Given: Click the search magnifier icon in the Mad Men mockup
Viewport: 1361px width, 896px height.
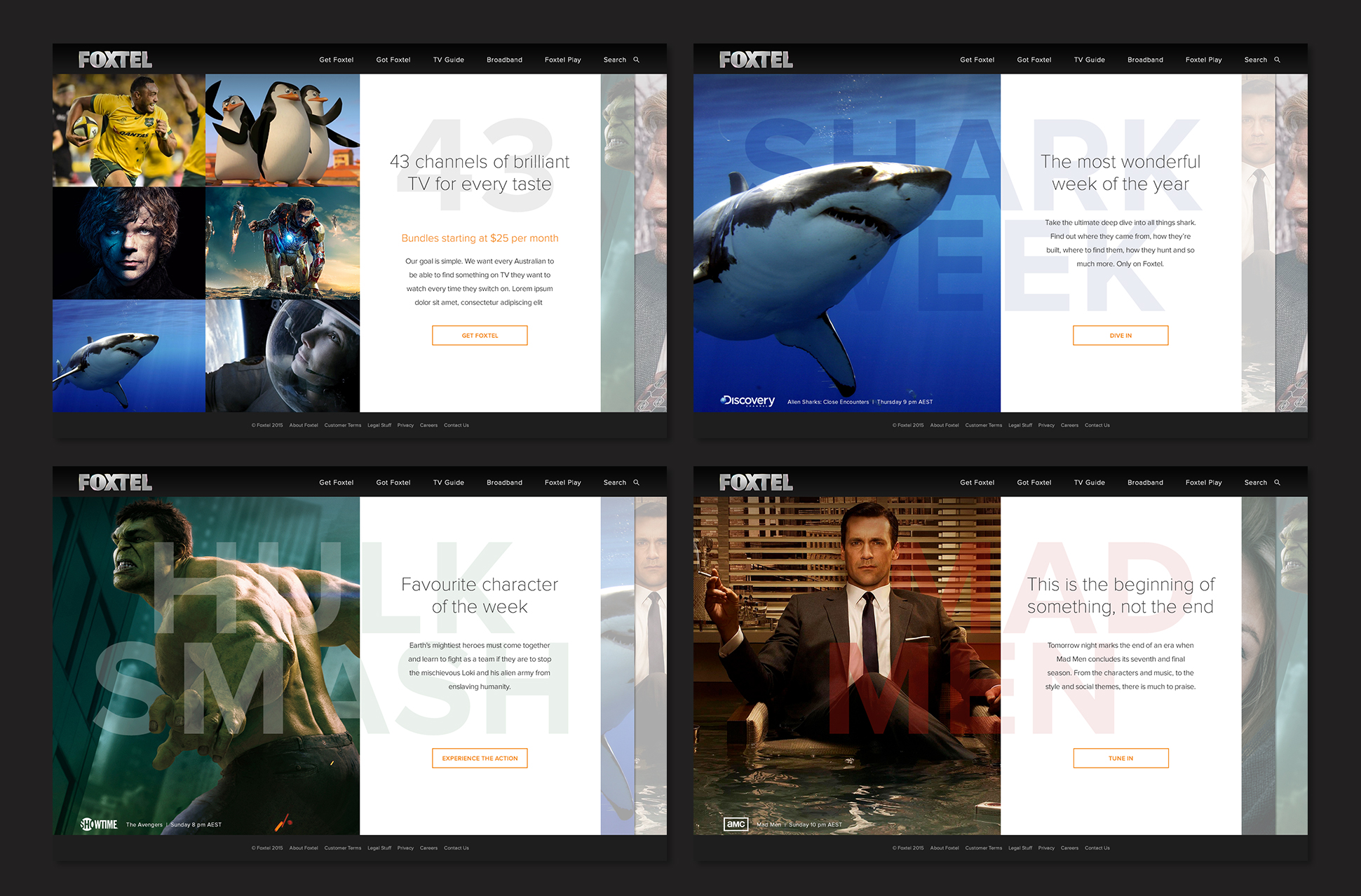Looking at the screenshot, I should pos(1278,482).
